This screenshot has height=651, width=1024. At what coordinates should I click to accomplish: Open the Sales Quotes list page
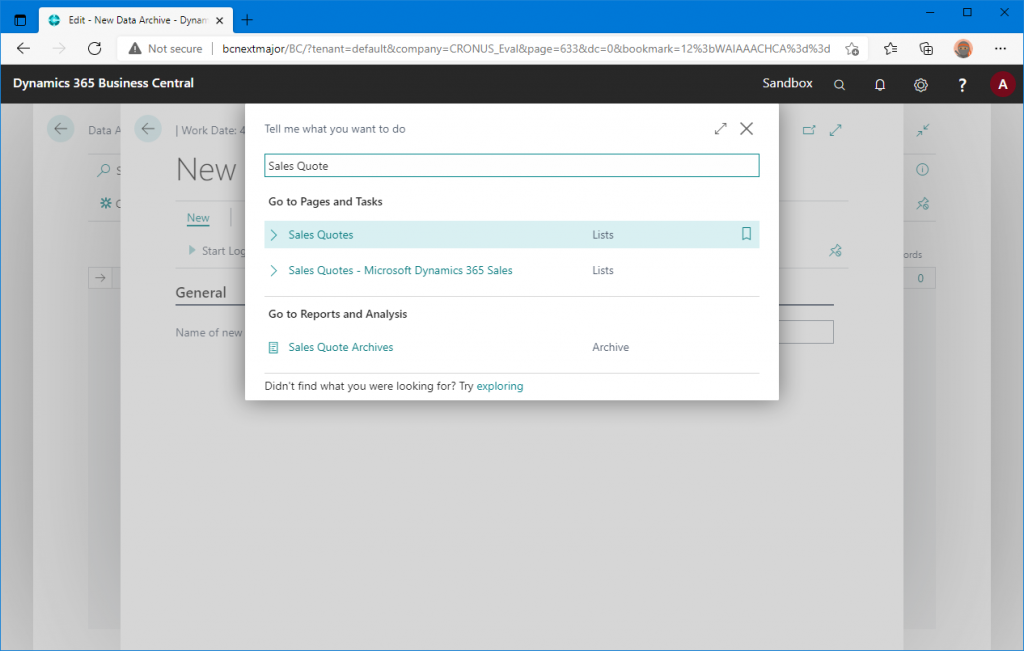pos(321,235)
